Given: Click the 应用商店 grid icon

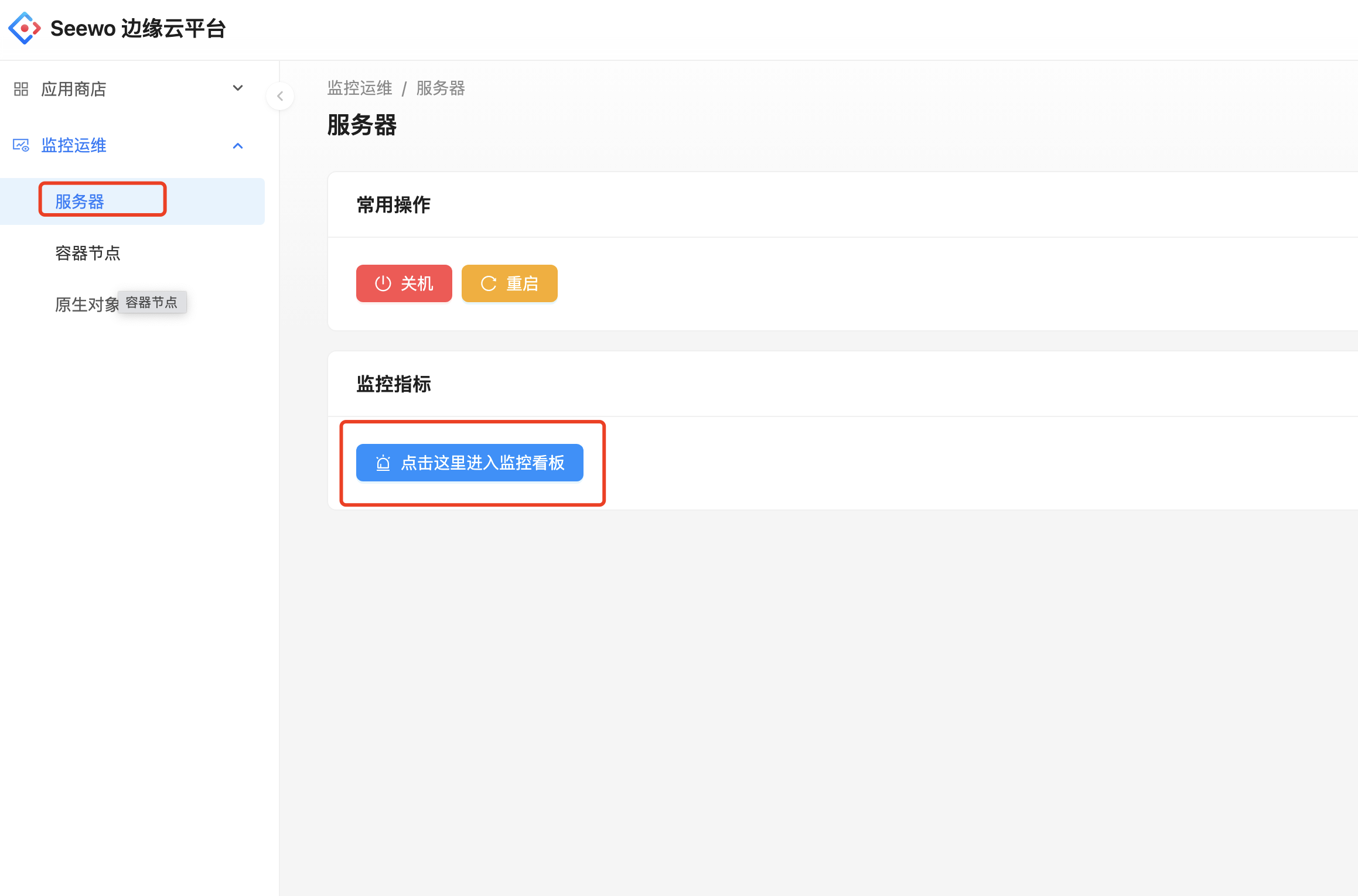Looking at the screenshot, I should [x=21, y=89].
